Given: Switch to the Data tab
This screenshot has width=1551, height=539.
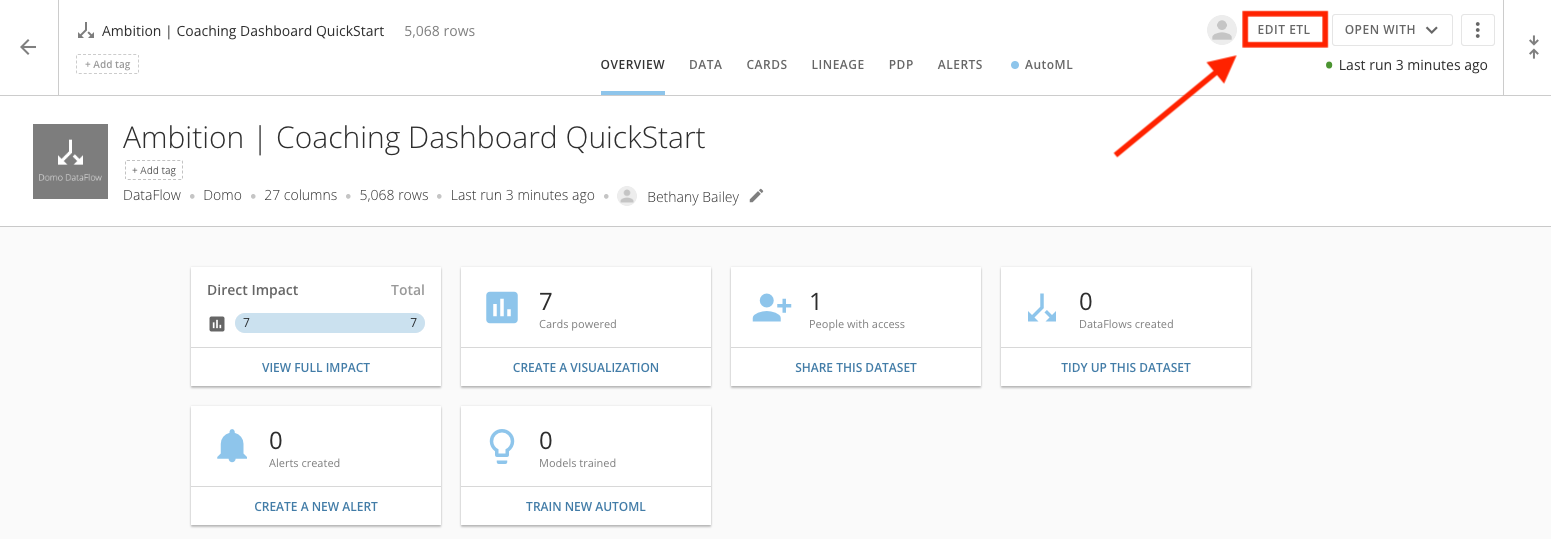Looking at the screenshot, I should 705,65.
